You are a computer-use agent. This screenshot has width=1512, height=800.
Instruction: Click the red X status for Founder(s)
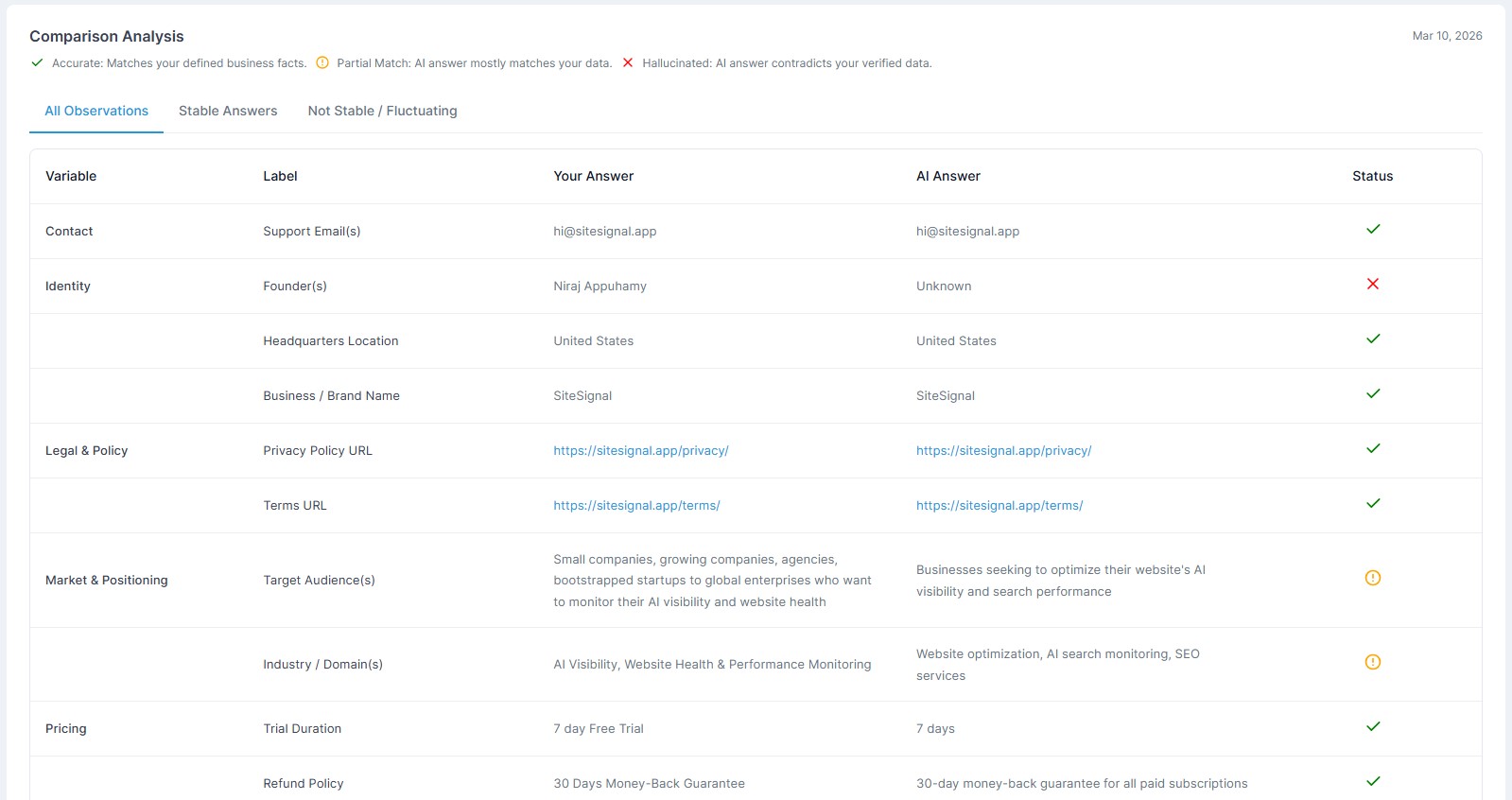[1372, 284]
